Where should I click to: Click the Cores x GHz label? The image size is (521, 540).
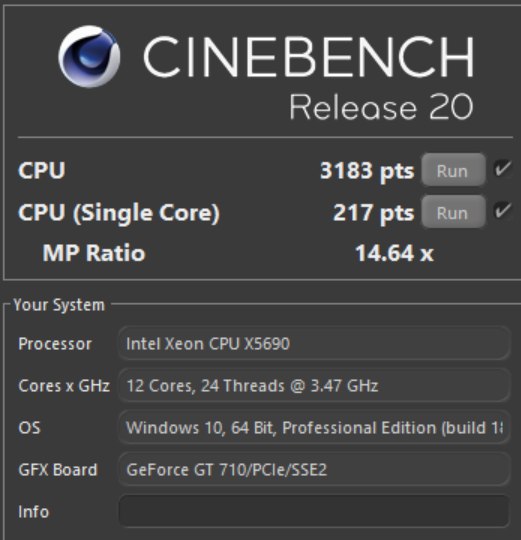pyautogui.click(x=64, y=386)
